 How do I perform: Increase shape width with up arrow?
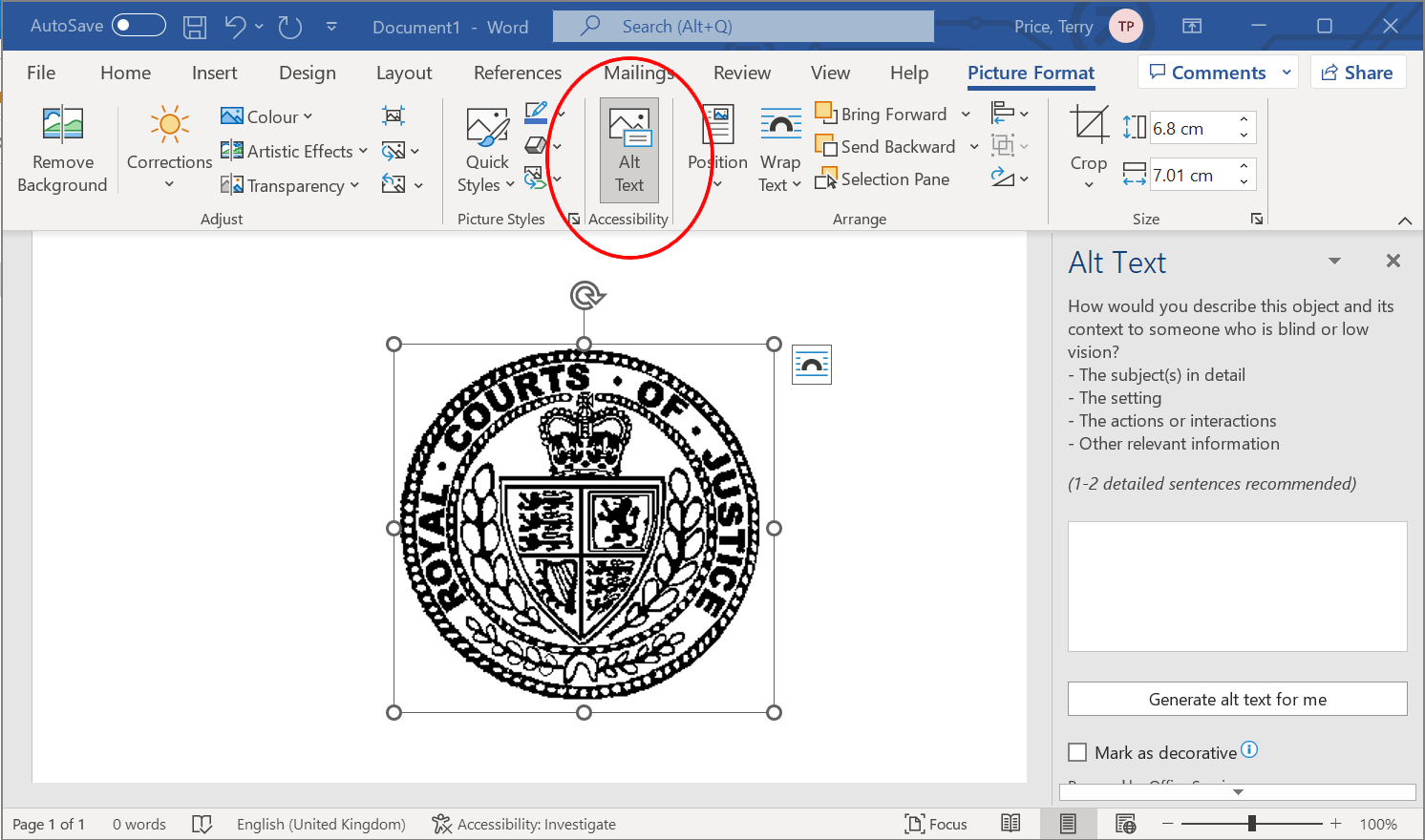(x=1244, y=167)
